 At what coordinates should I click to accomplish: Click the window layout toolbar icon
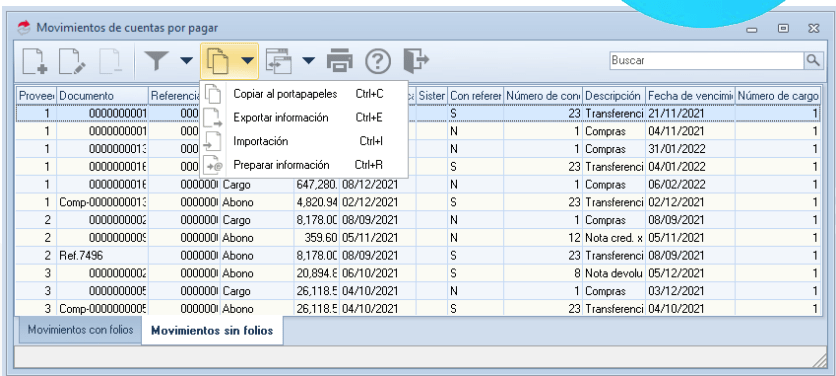click(x=279, y=61)
